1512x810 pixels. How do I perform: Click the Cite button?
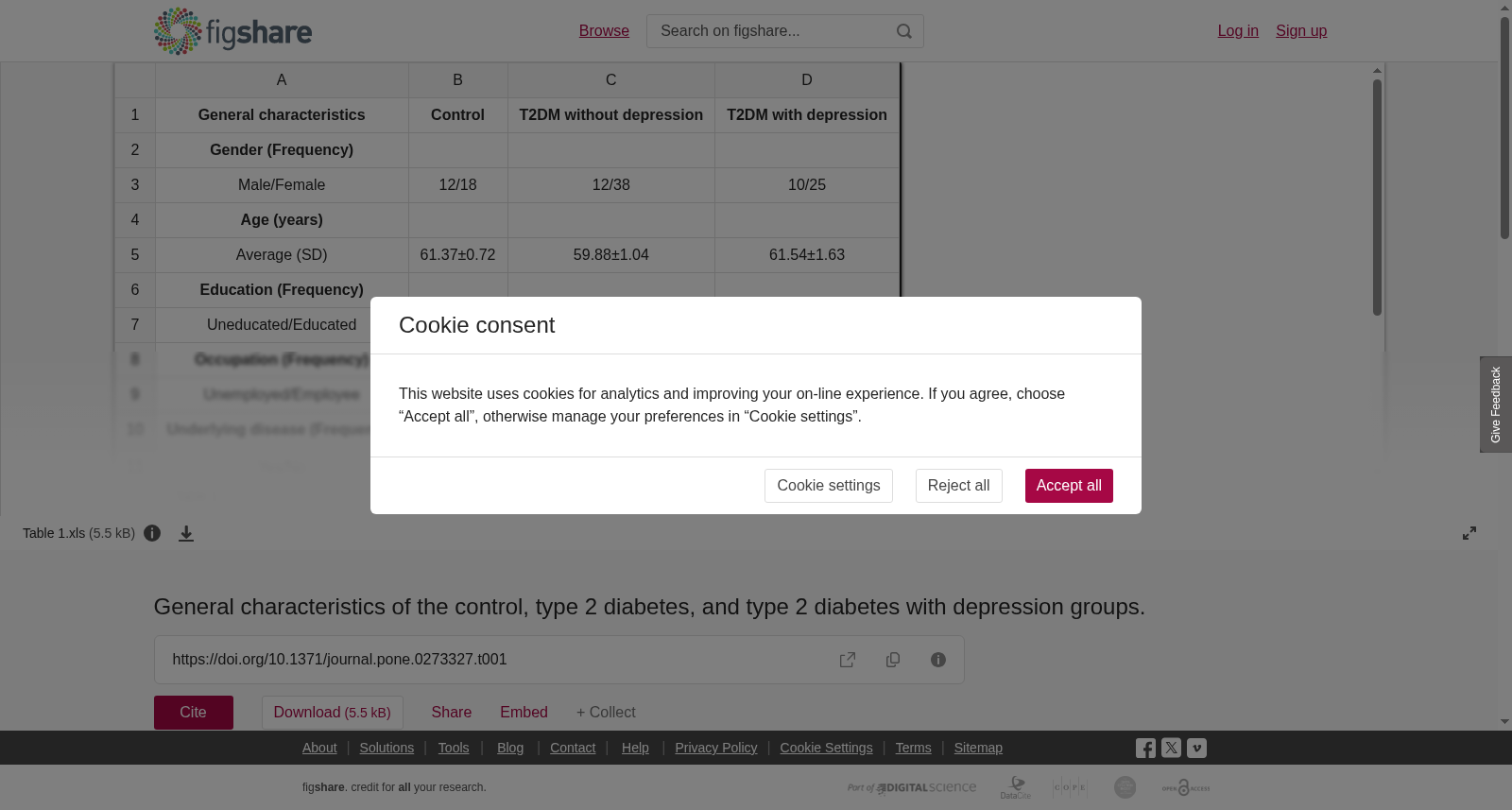pyautogui.click(x=194, y=713)
